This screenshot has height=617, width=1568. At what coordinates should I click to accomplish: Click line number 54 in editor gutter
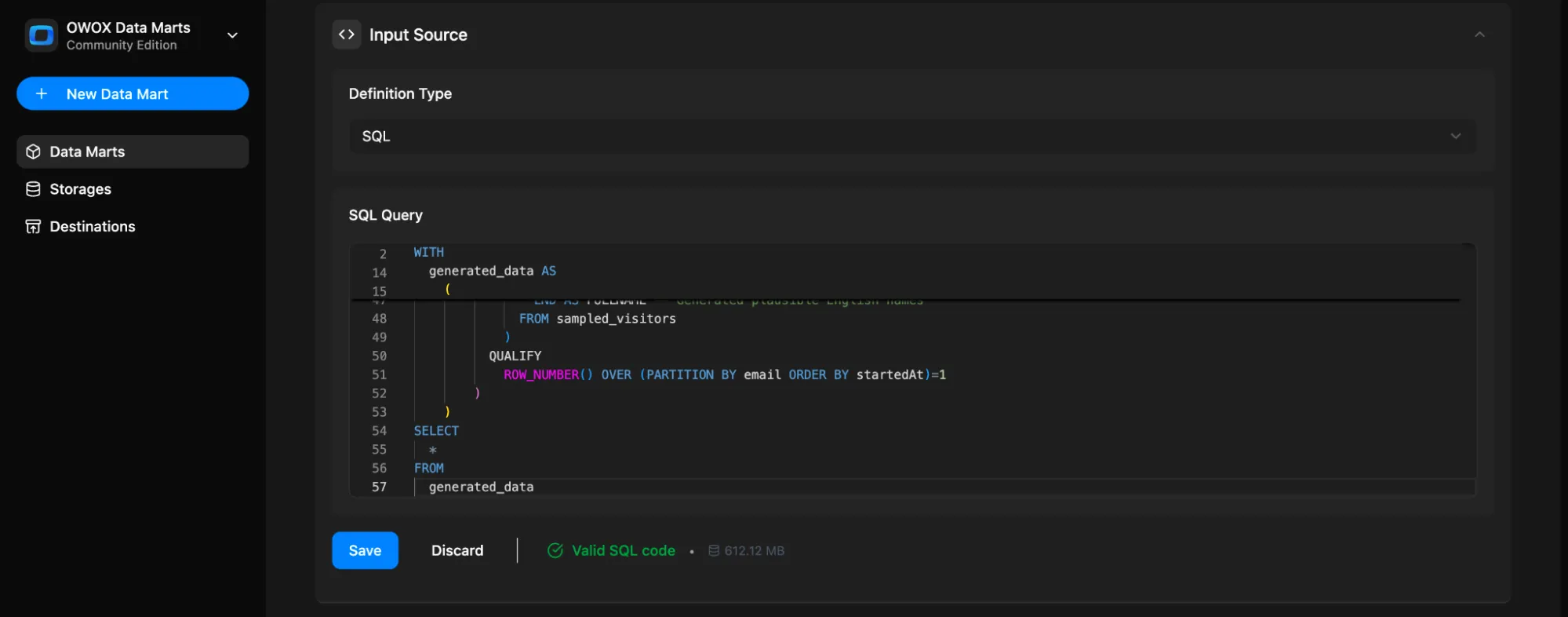379,431
